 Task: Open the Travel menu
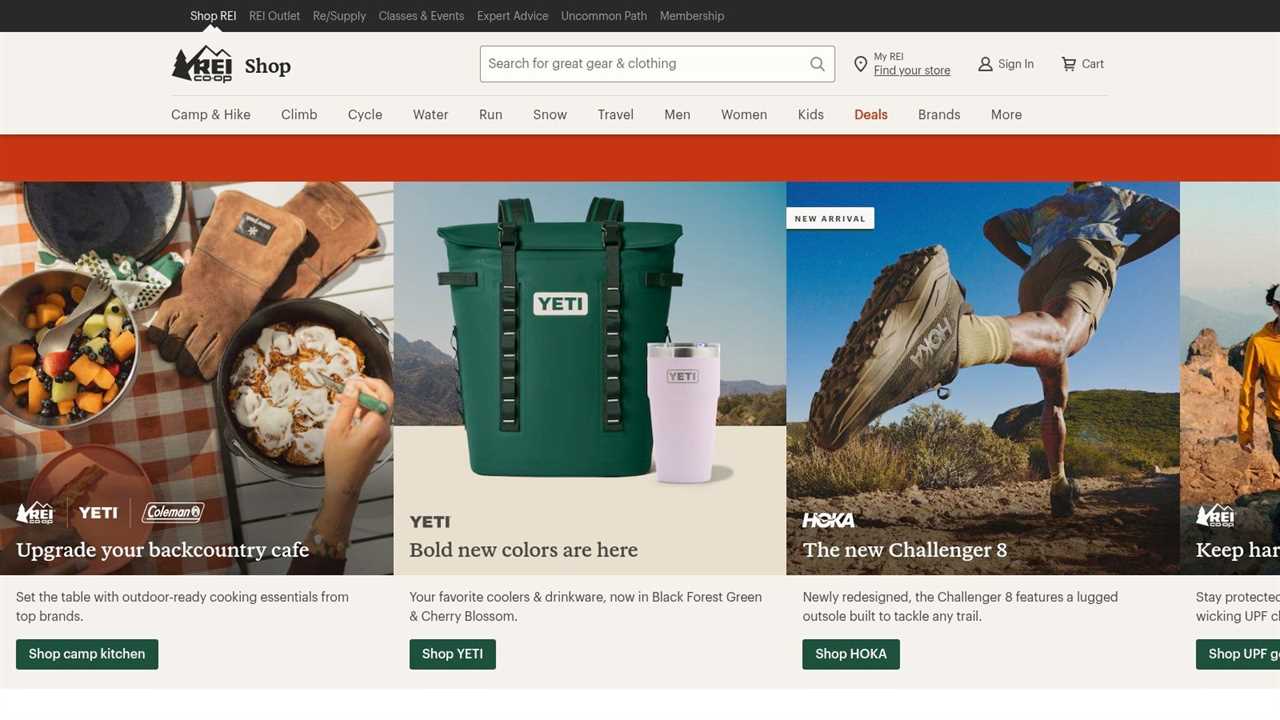click(x=616, y=115)
